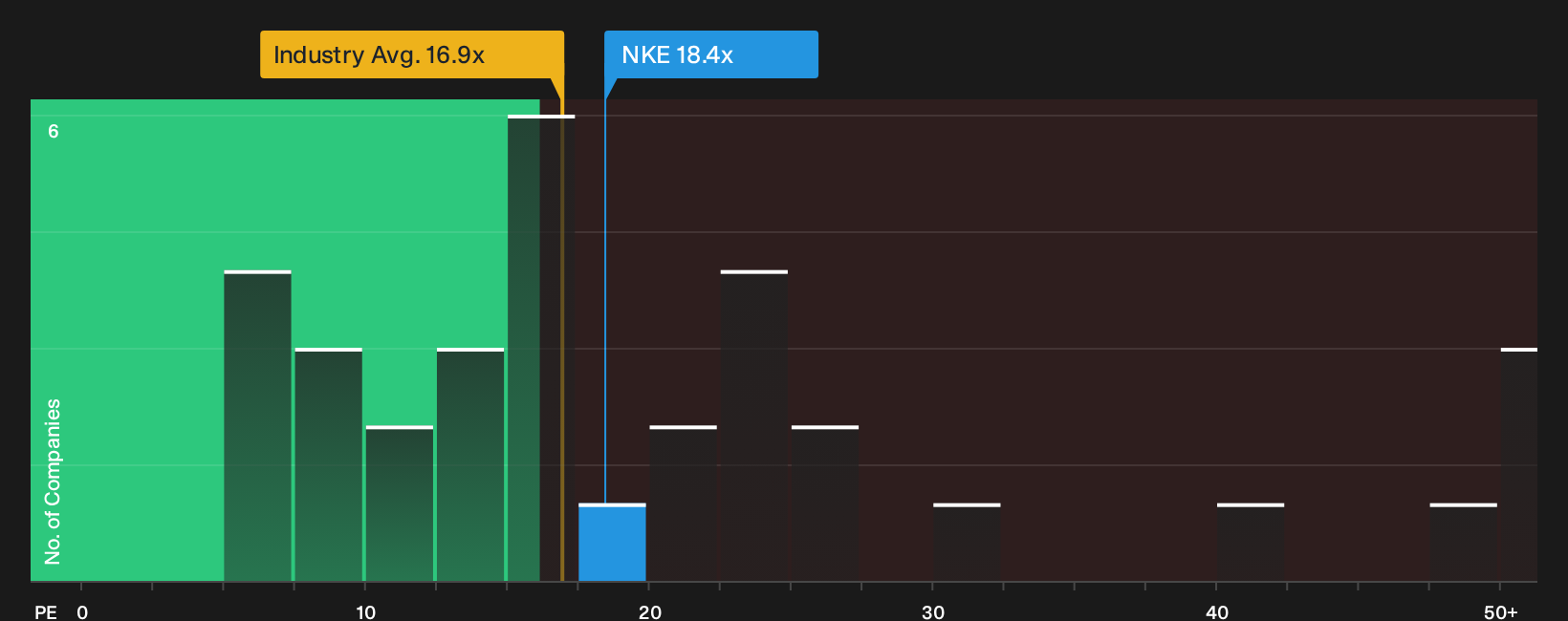Click the Industry Avg. 16.9x label
The width and height of the screenshot is (1568, 621).
tap(412, 54)
